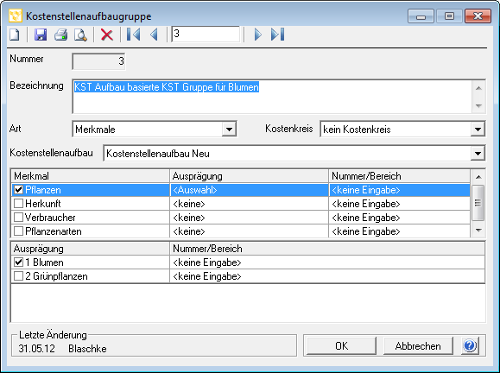Select the <Auswahl> cell of Pflanzen row
The height and width of the screenshot is (373, 500).
pyautogui.click(x=249, y=190)
